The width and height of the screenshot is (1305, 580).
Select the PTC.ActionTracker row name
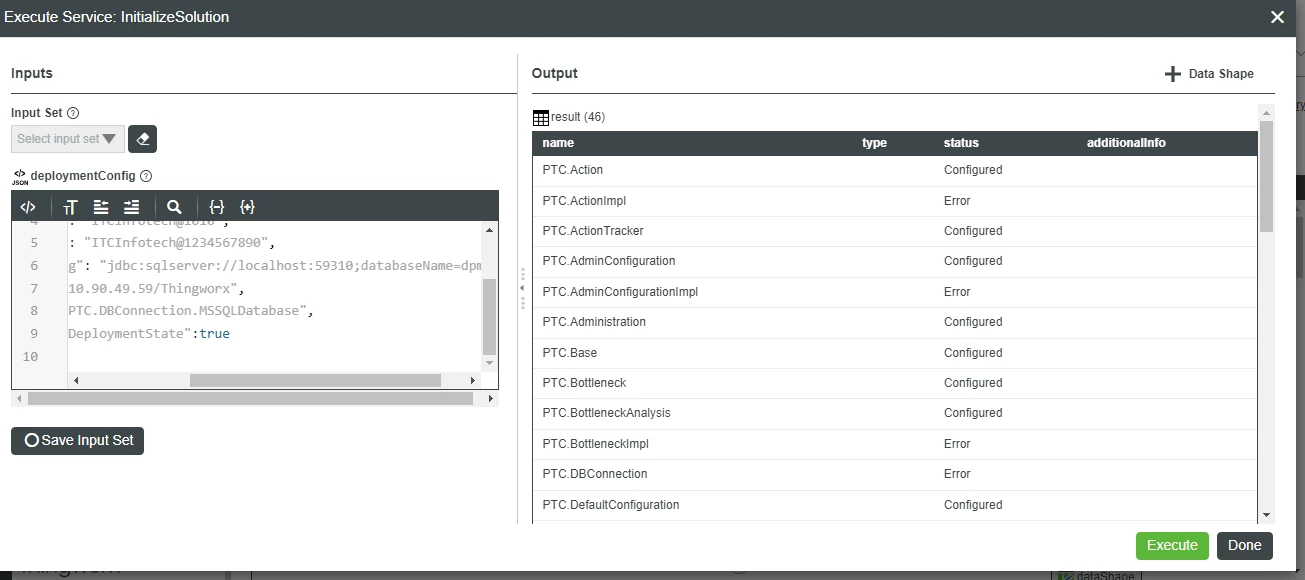(593, 231)
